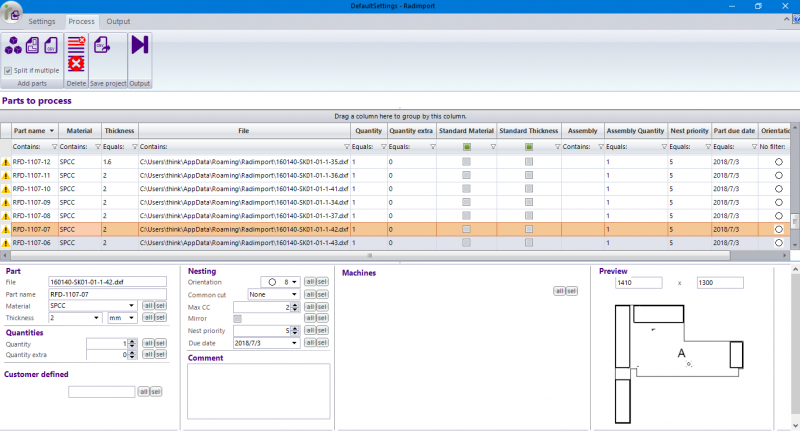Check Standard Material box for RFD-1107-12

[466, 161]
